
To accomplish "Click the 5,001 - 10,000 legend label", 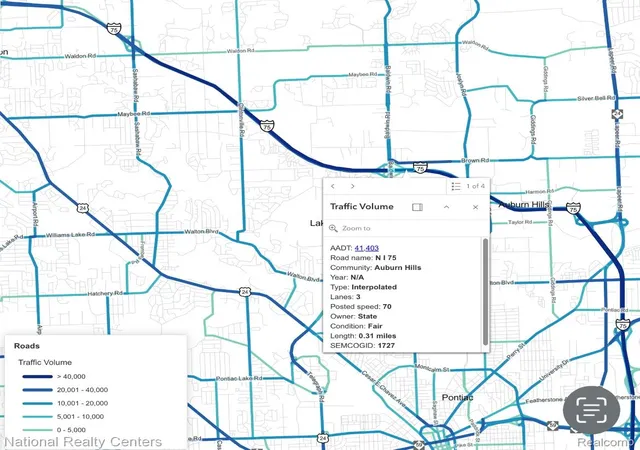I will point(80,417).
